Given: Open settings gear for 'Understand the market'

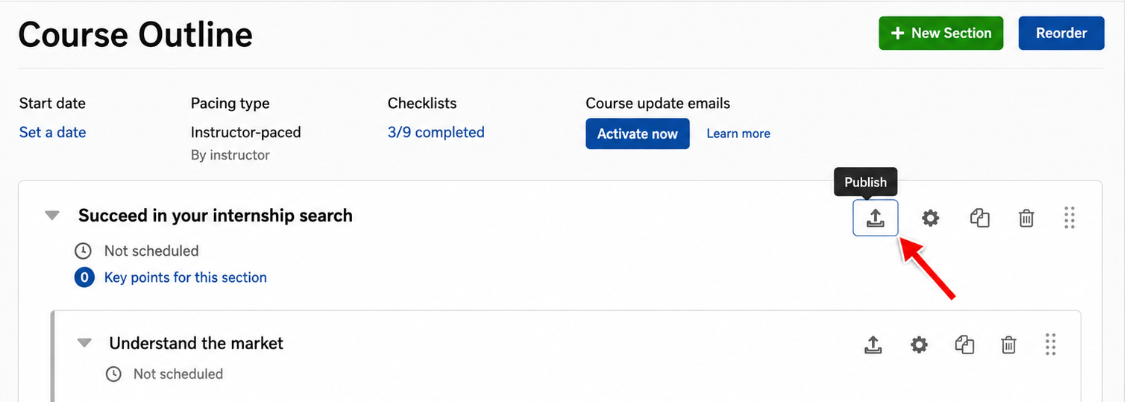Looking at the screenshot, I should click(x=919, y=345).
